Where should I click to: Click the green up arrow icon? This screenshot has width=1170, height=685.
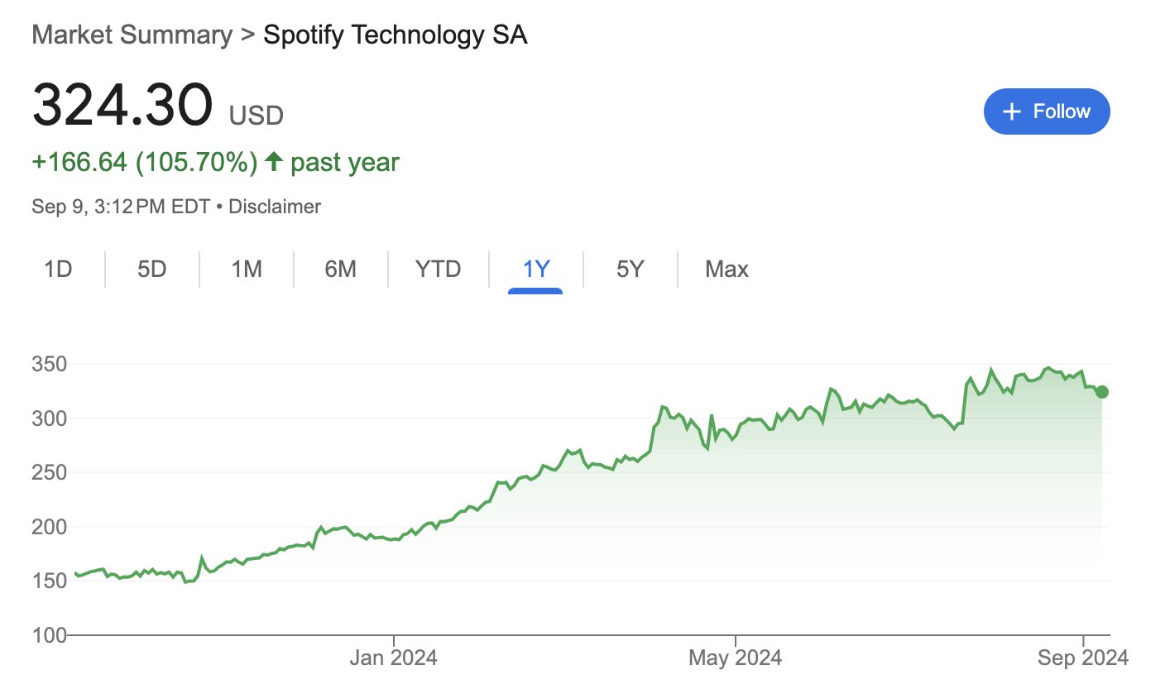pos(273,162)
